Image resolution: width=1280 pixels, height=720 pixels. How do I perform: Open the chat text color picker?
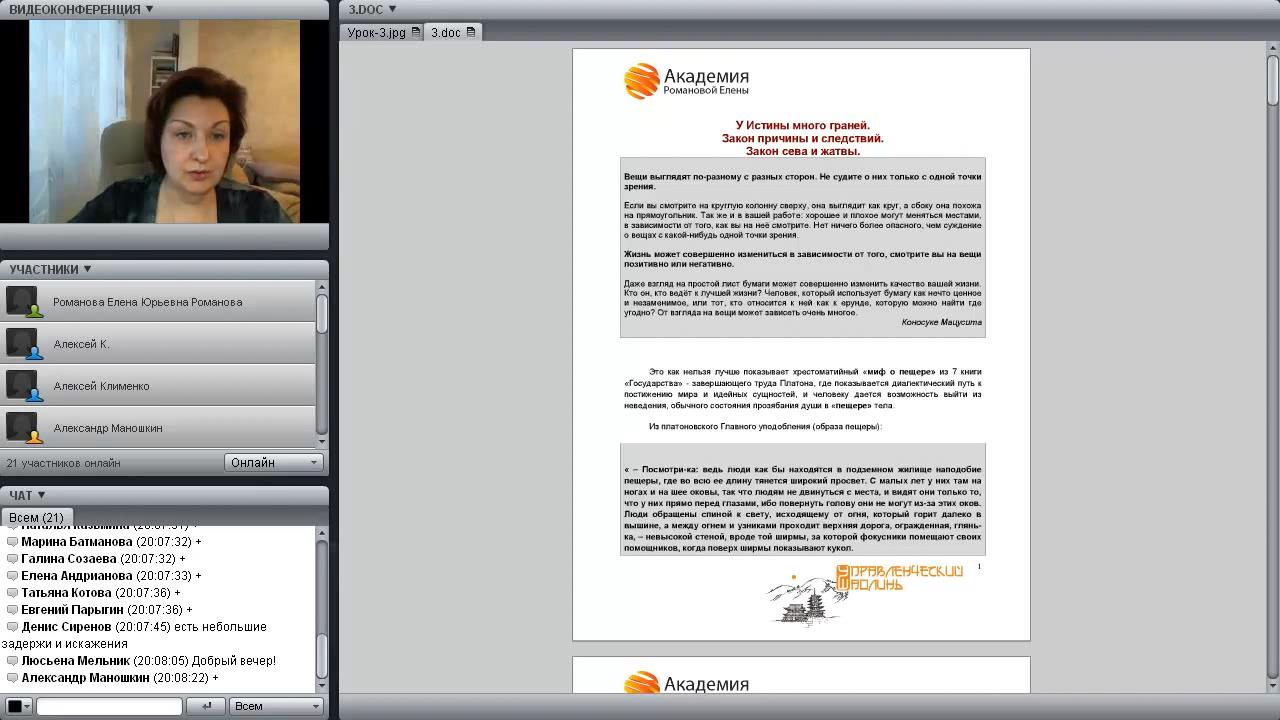[19, 706]
